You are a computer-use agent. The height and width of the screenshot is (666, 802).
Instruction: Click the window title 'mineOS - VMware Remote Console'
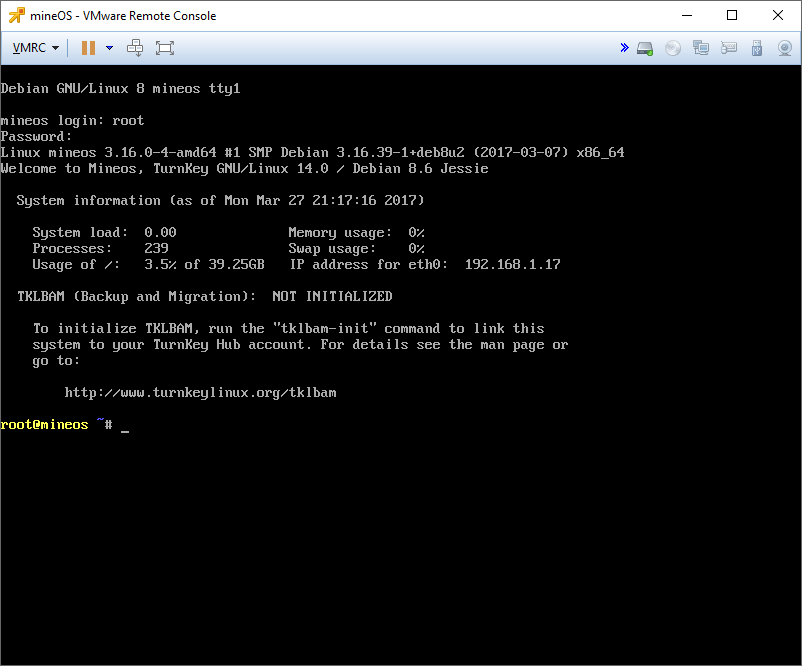[x=123, y=16]
